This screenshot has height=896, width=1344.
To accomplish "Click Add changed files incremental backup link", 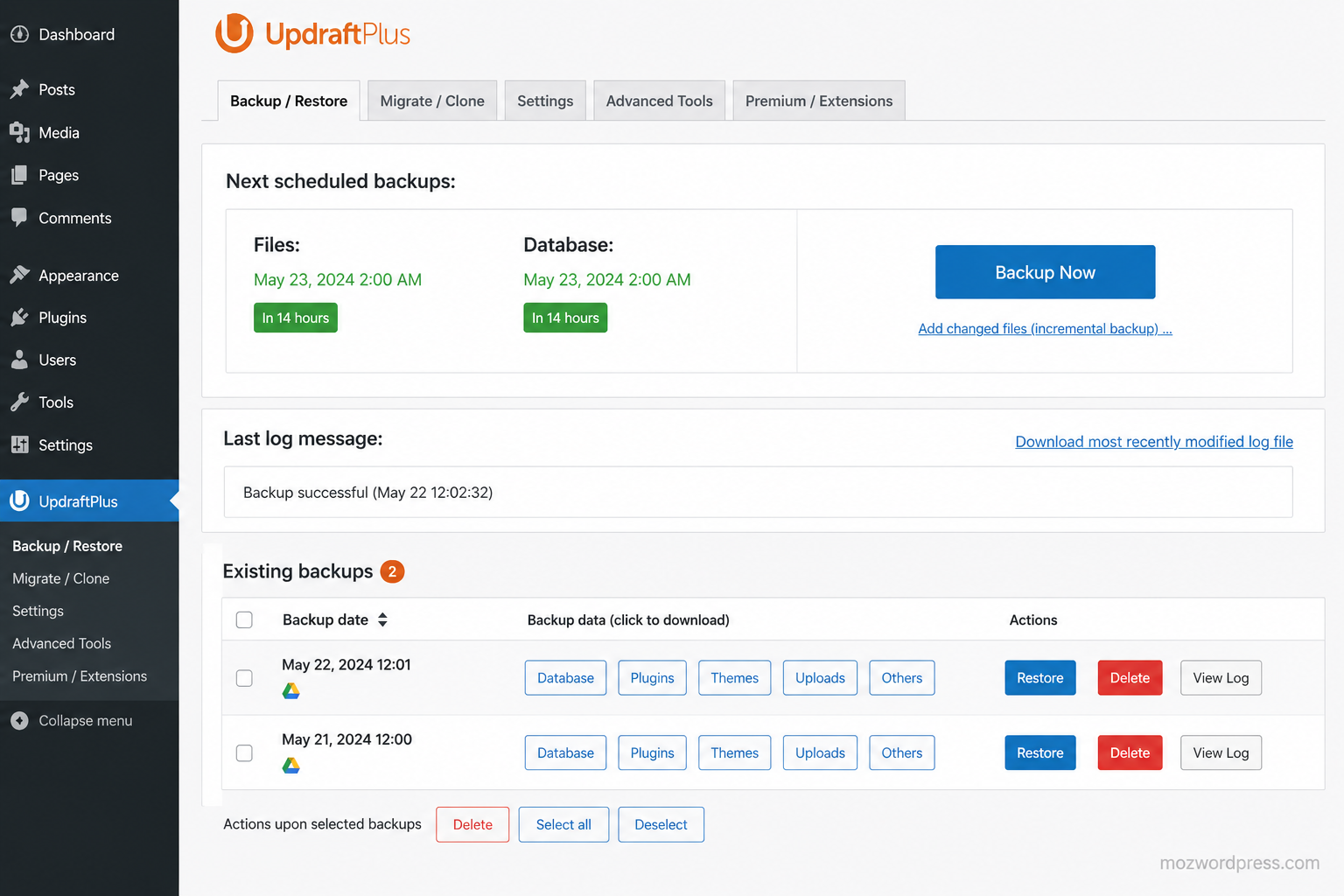I will [x=1045, y=329].
